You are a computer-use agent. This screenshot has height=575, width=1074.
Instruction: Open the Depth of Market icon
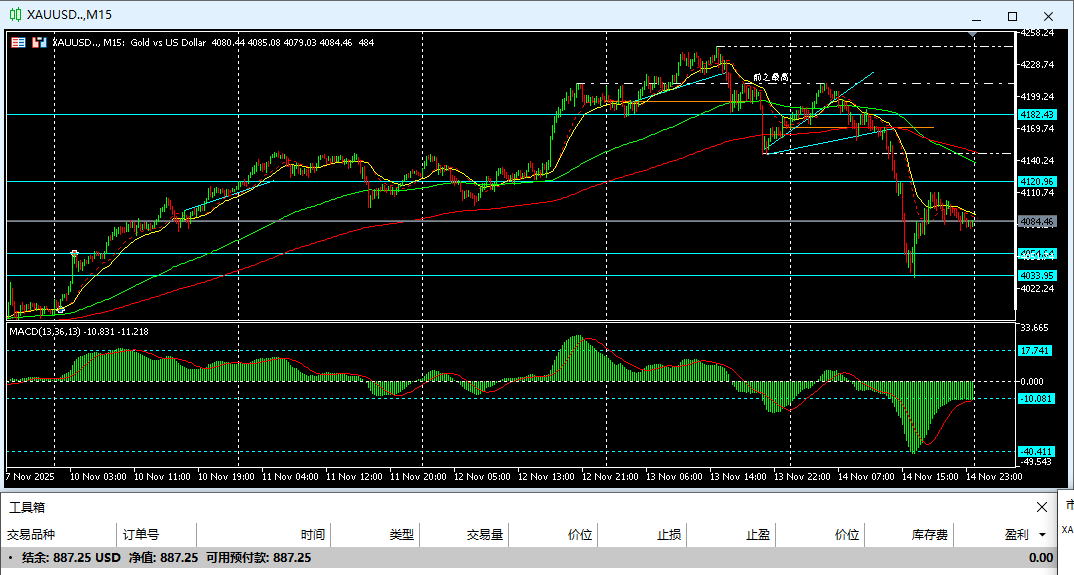click(x=39, y=42)
